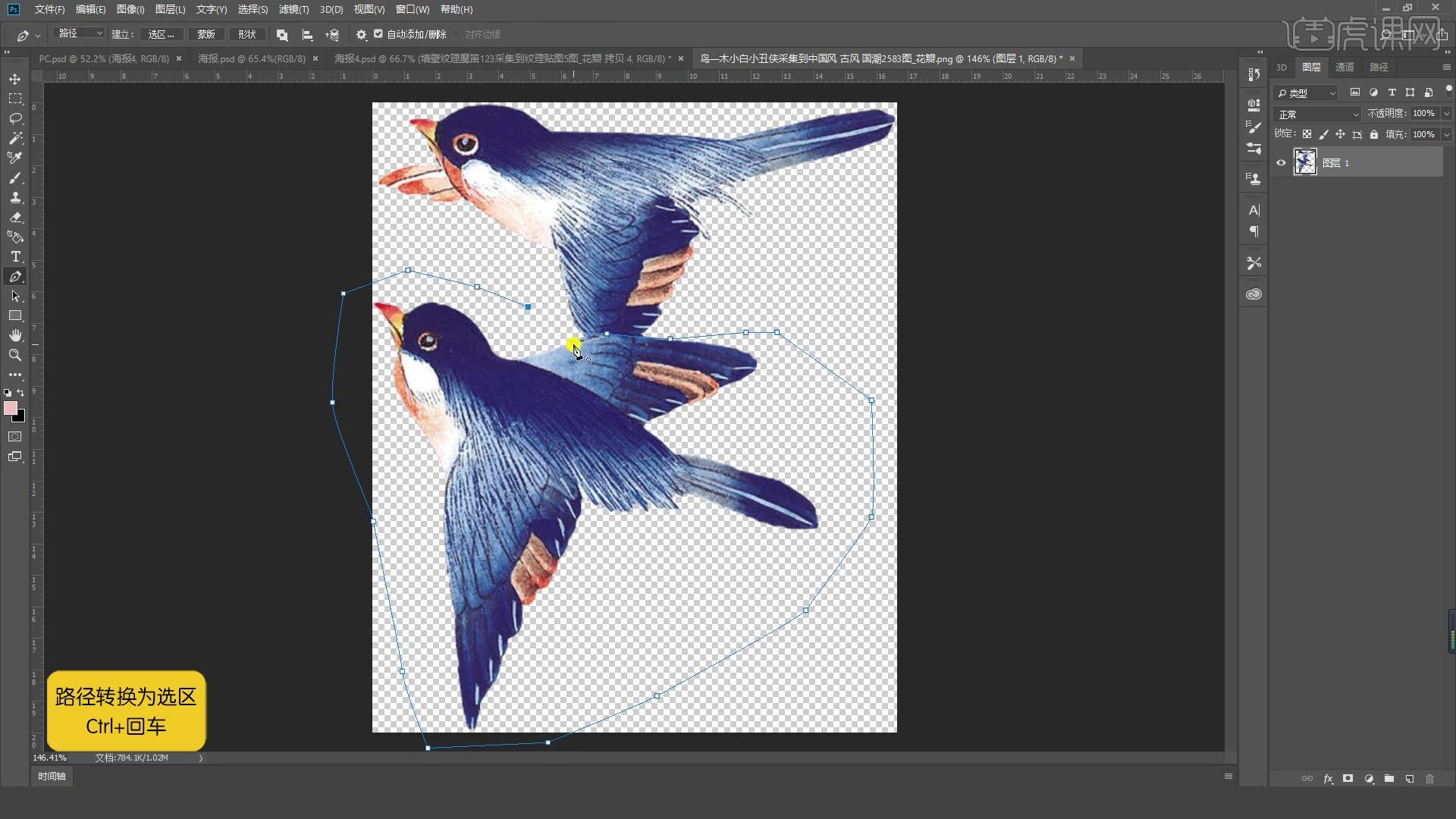
Task: Open the 滤镜(T) menu
Action: tap(293, 9)
